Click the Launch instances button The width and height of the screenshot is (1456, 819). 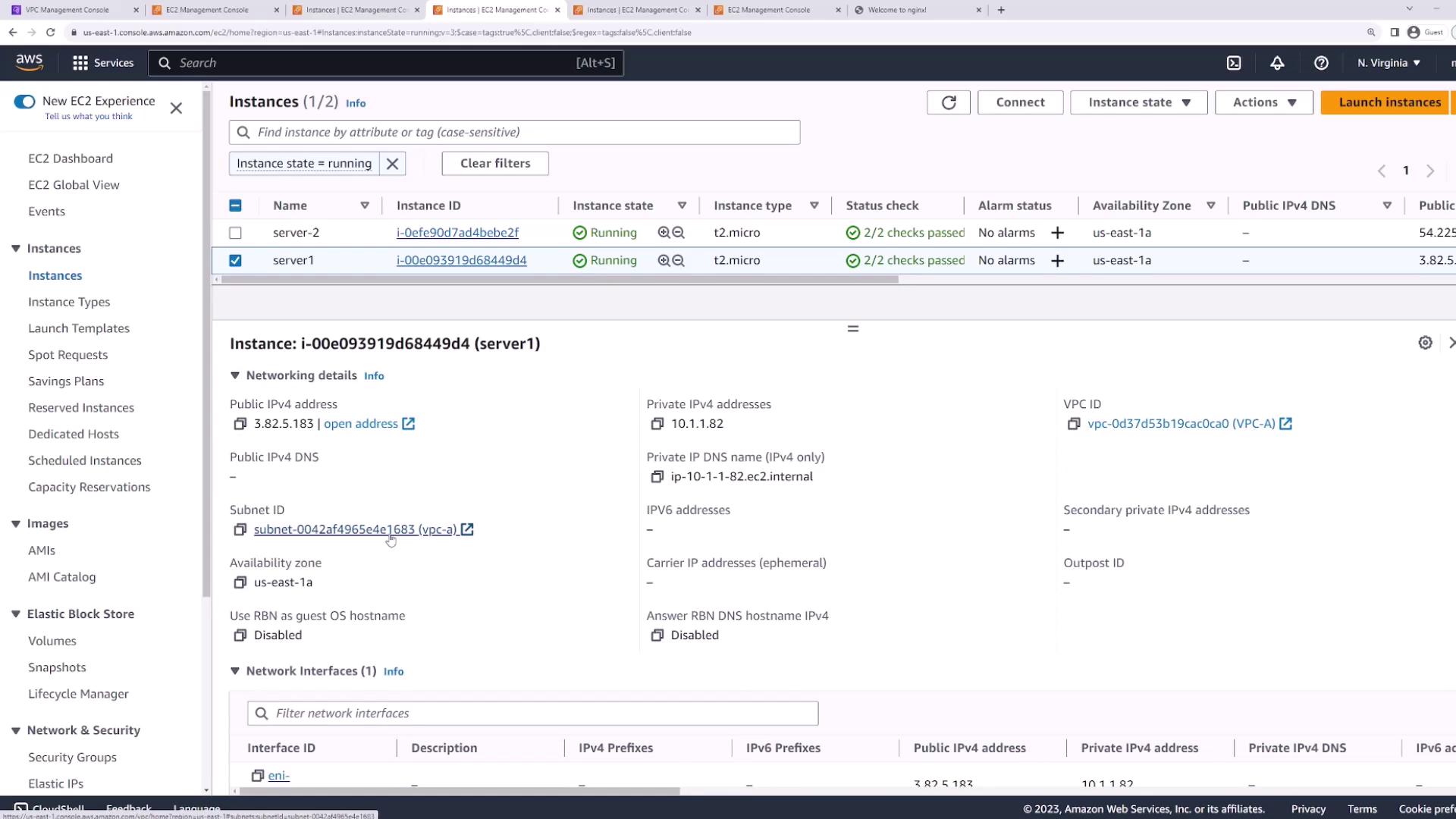[x=1389, y=102]
